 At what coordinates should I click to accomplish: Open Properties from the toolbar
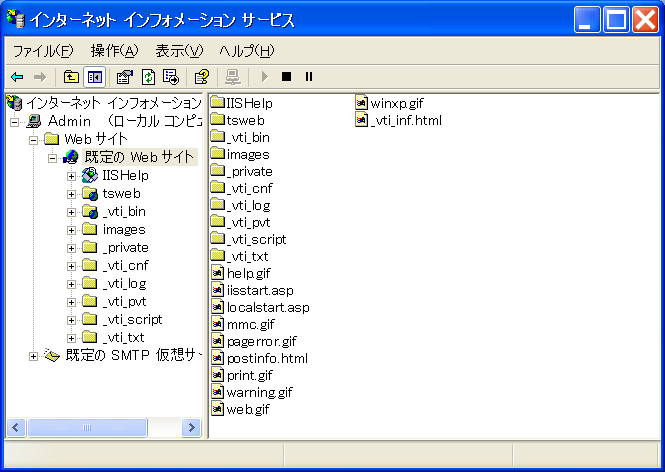(x=125, y=76)
